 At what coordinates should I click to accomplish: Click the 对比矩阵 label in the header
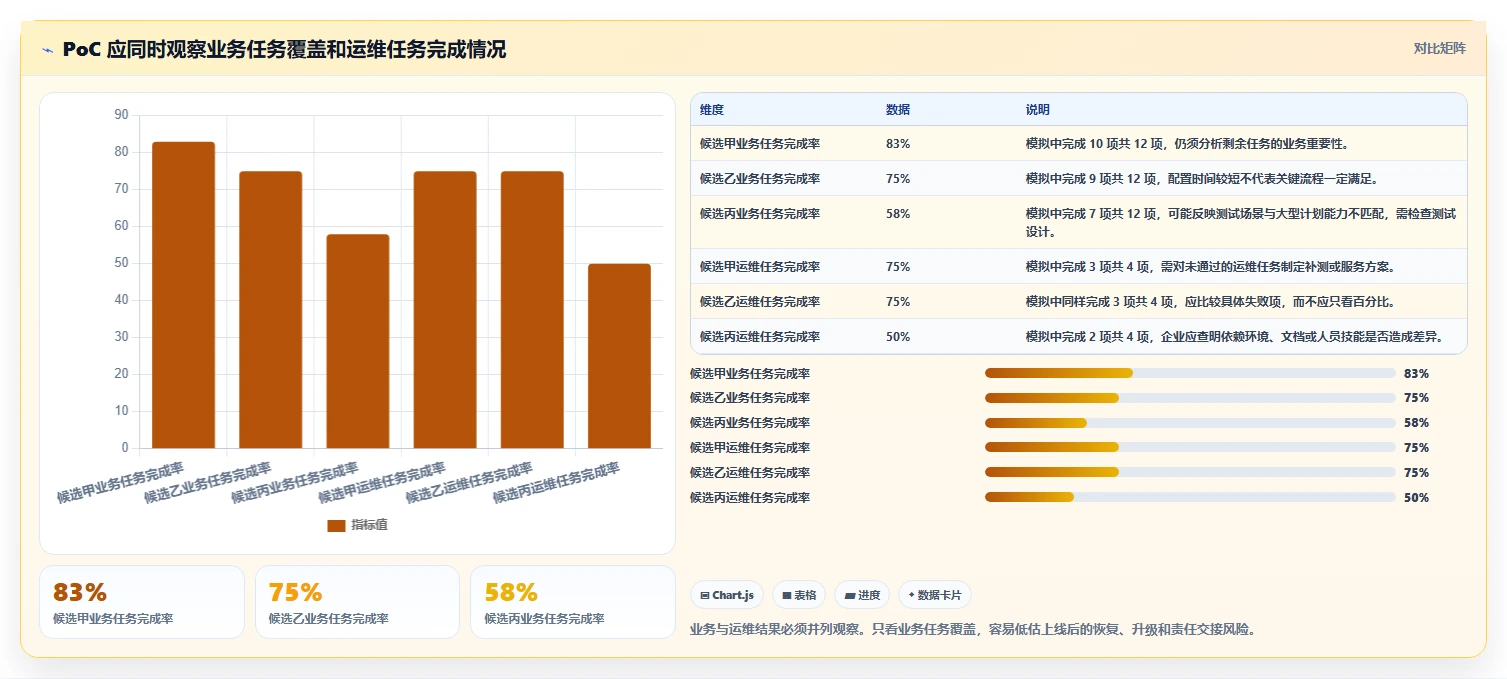click(1440, 49)
